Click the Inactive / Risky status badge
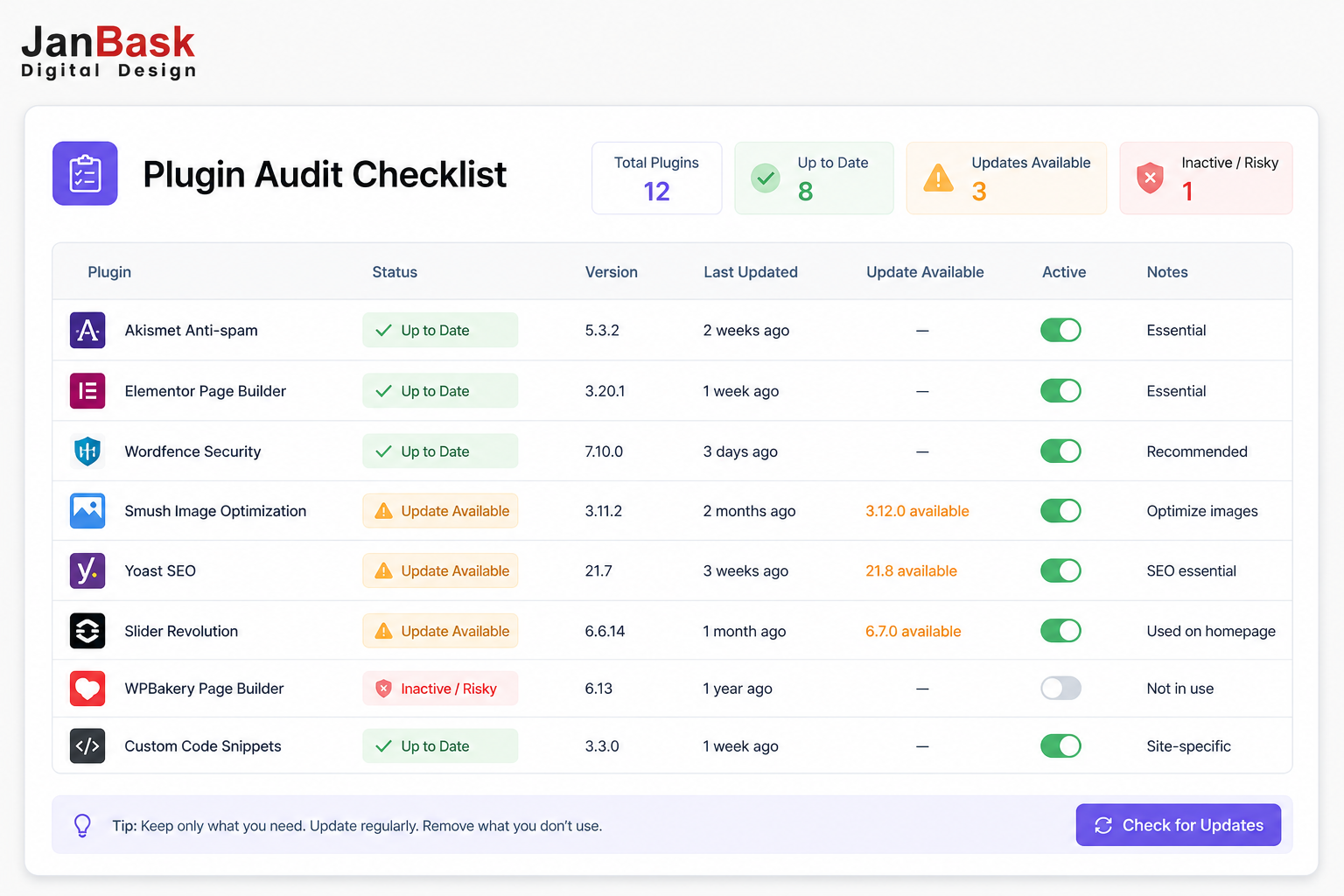 coord(440,689)
